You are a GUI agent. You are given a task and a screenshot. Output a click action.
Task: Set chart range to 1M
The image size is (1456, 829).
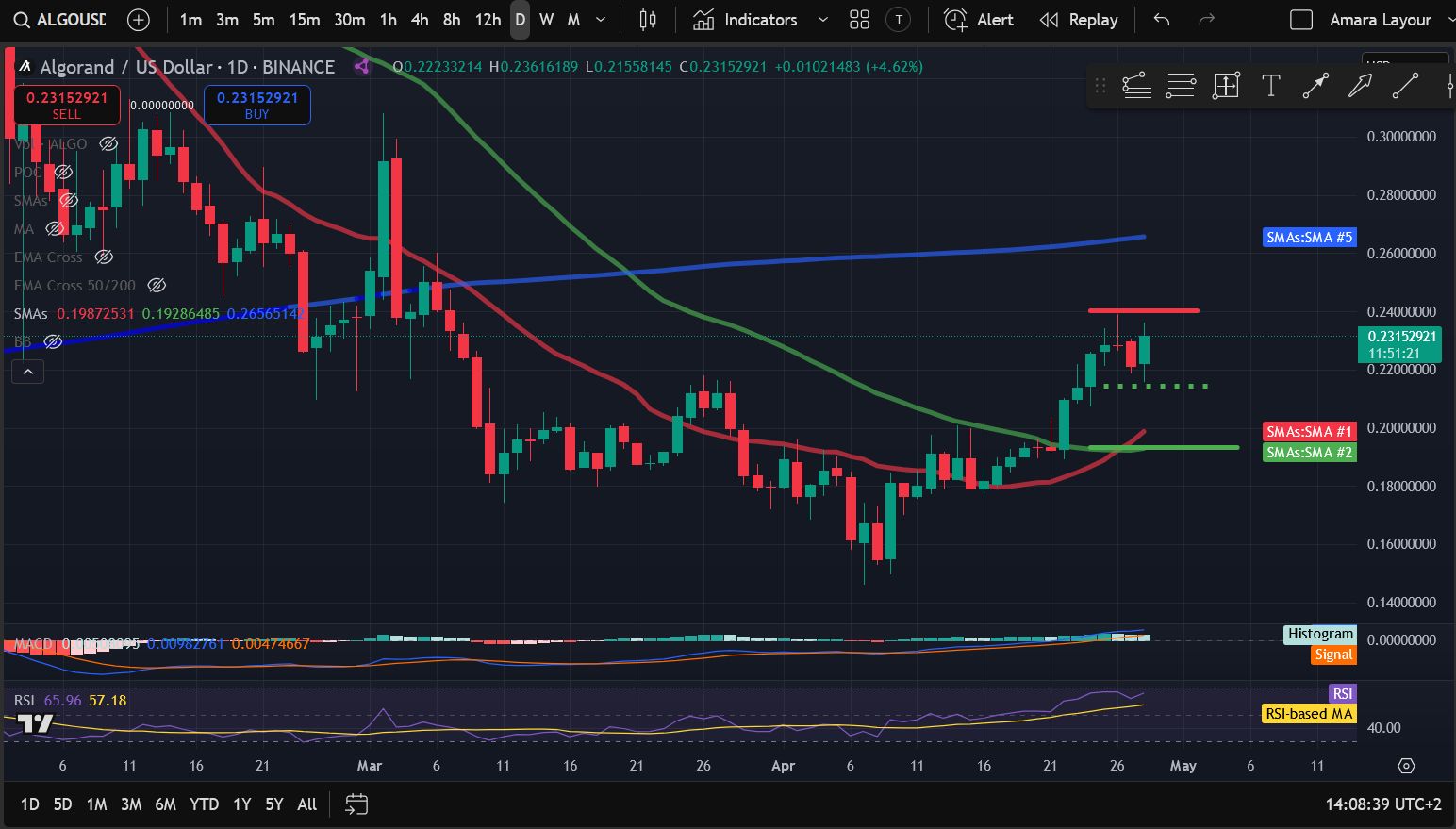tap(96, 804)
